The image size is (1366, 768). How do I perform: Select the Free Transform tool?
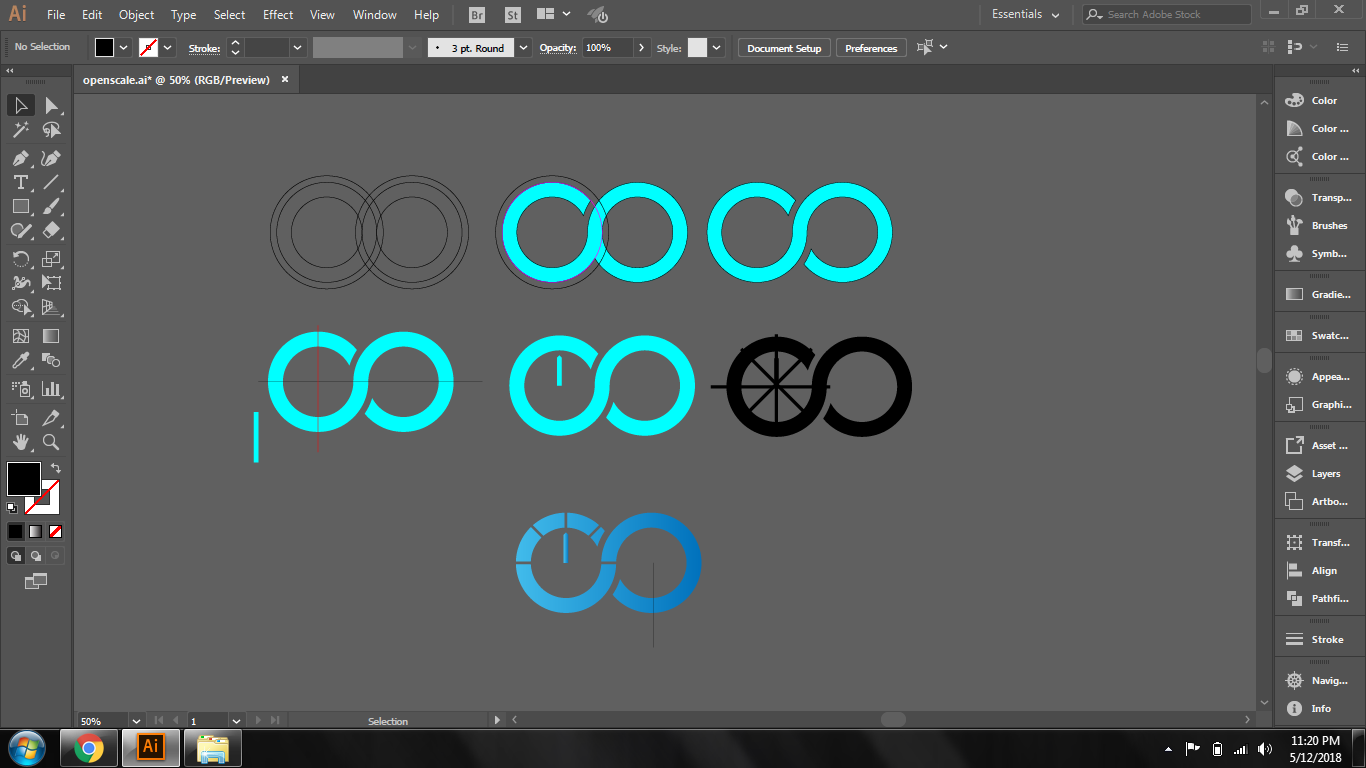click(52, 283)
